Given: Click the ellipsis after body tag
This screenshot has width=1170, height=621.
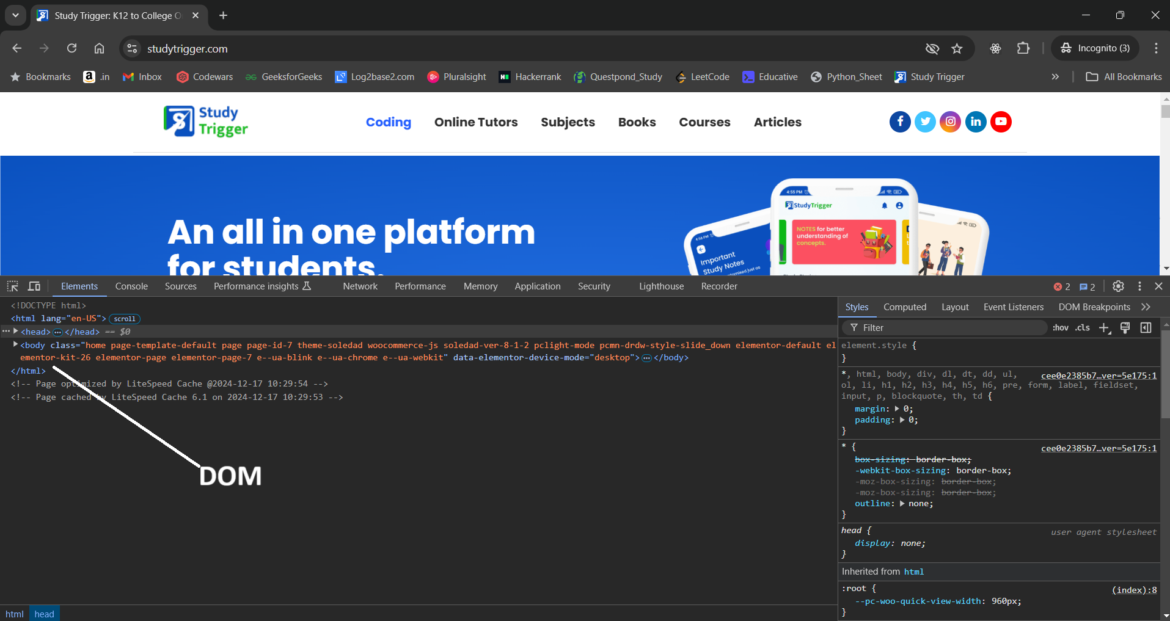Looking at the screenshot, I should (646, 358).
